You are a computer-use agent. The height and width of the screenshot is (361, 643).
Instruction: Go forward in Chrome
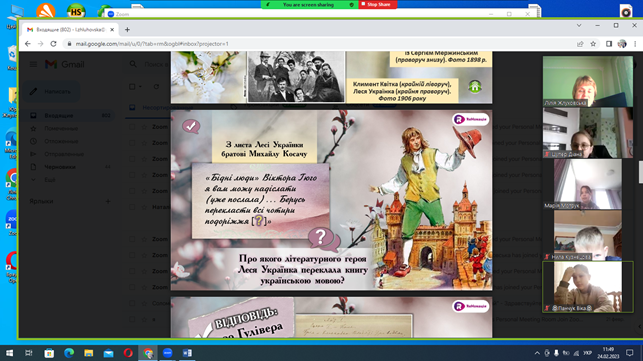(40, 43)
